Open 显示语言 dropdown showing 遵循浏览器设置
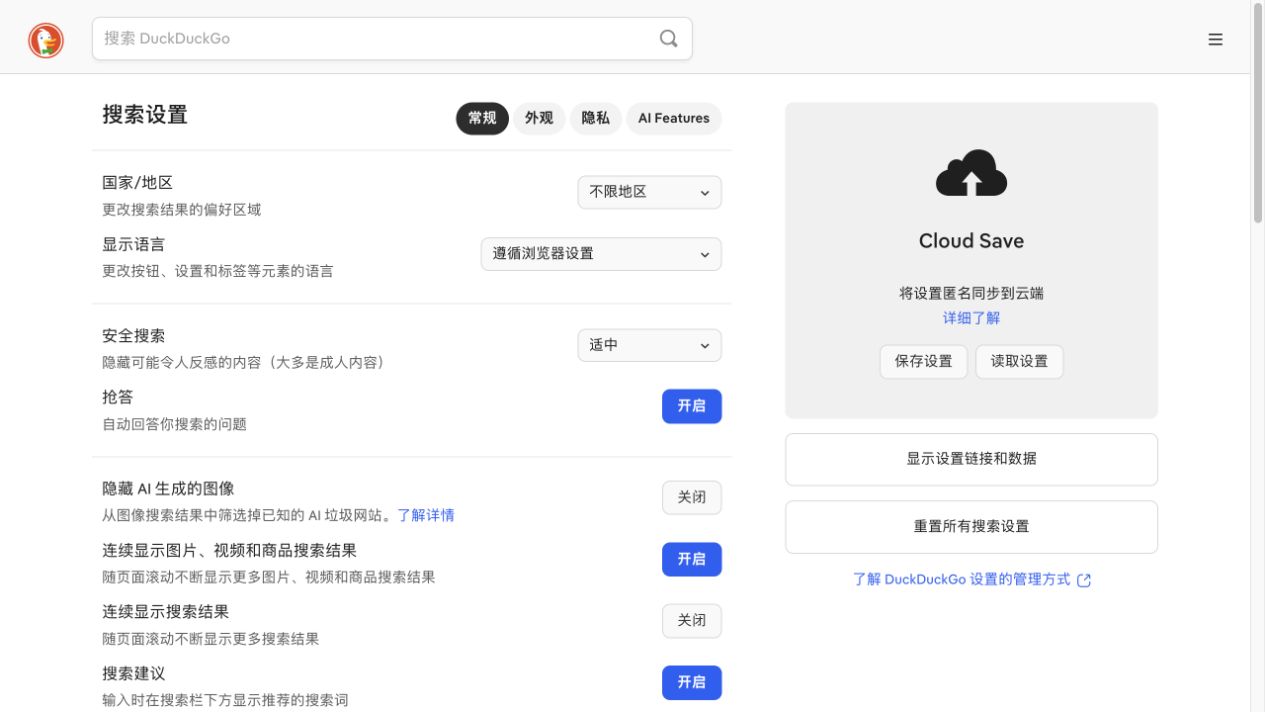The width and height of the screenshot is (1265, 712). pos(601,254)
